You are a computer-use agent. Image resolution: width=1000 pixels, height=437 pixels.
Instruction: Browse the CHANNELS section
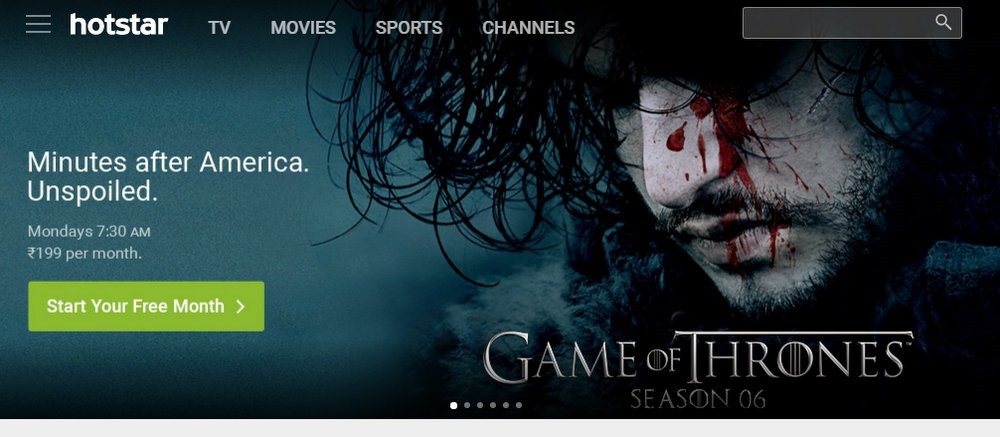528,27
